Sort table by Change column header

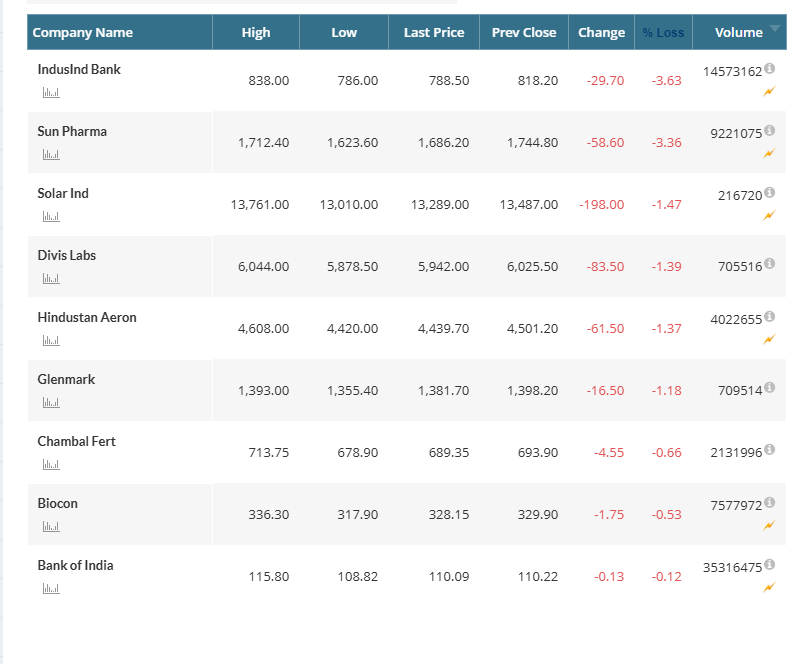click(601, 33)
